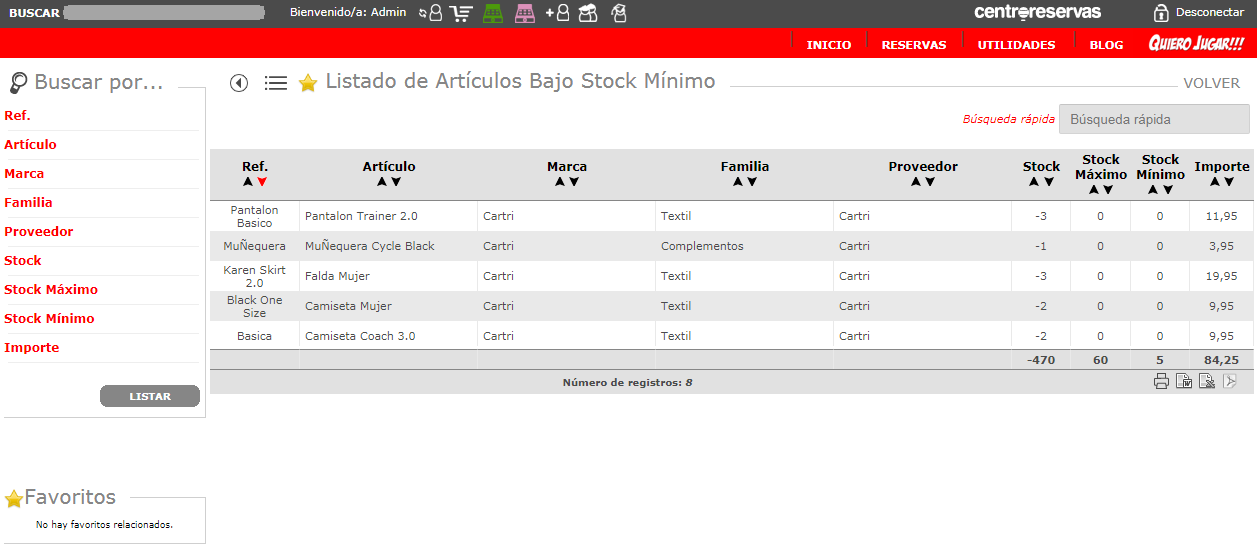Image resolution: width=1257 pixels, height=560 pixels.
Task: Sort Familia column ascending
Action: [x=738, y=182]
